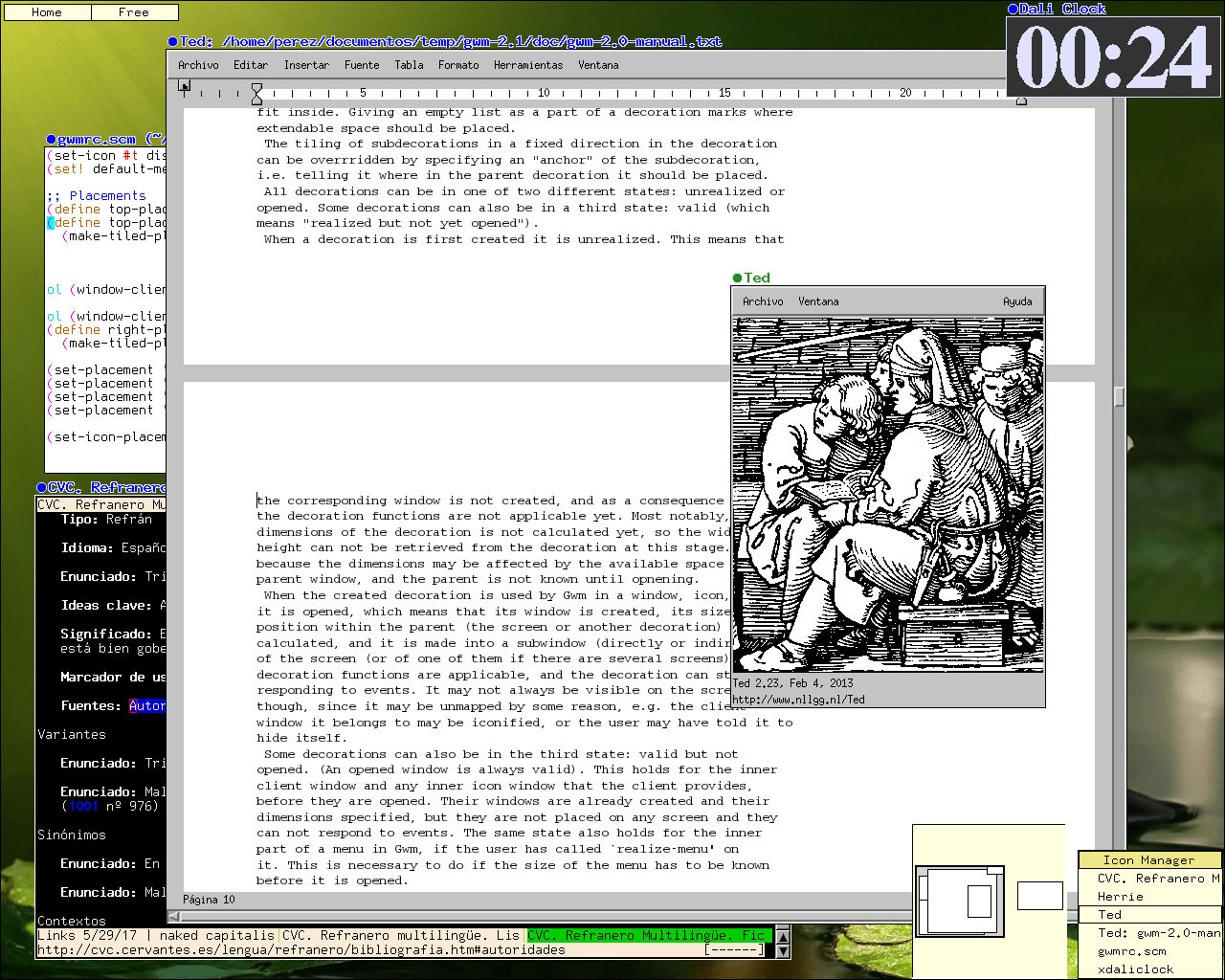Click the 'Significado:' label in the Refranero page
1225x980 pixels.
pyautogui.click(x=106, y=635)
